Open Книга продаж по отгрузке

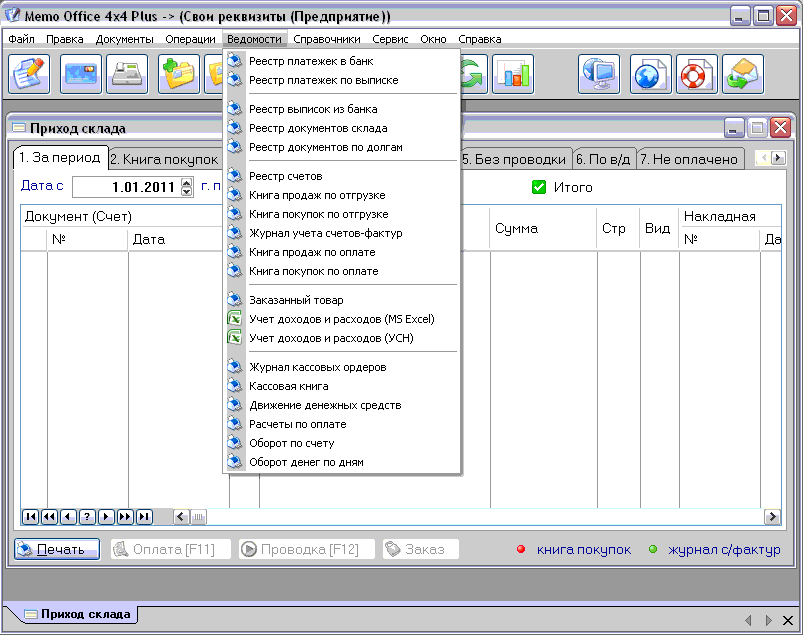click(342, 195)
